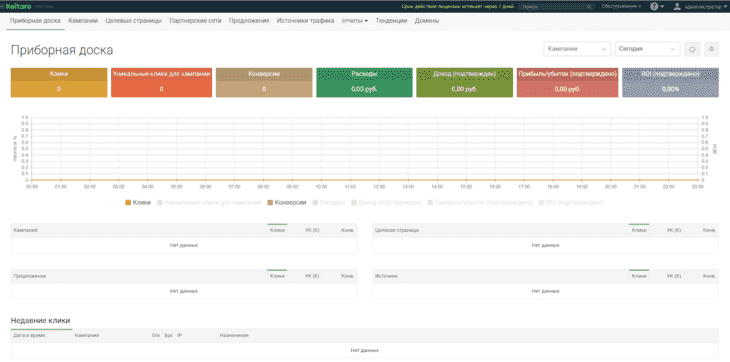
Task: Toggle Прибыль/убыток (подтверждено) legend item
Action: coord(480,202)
